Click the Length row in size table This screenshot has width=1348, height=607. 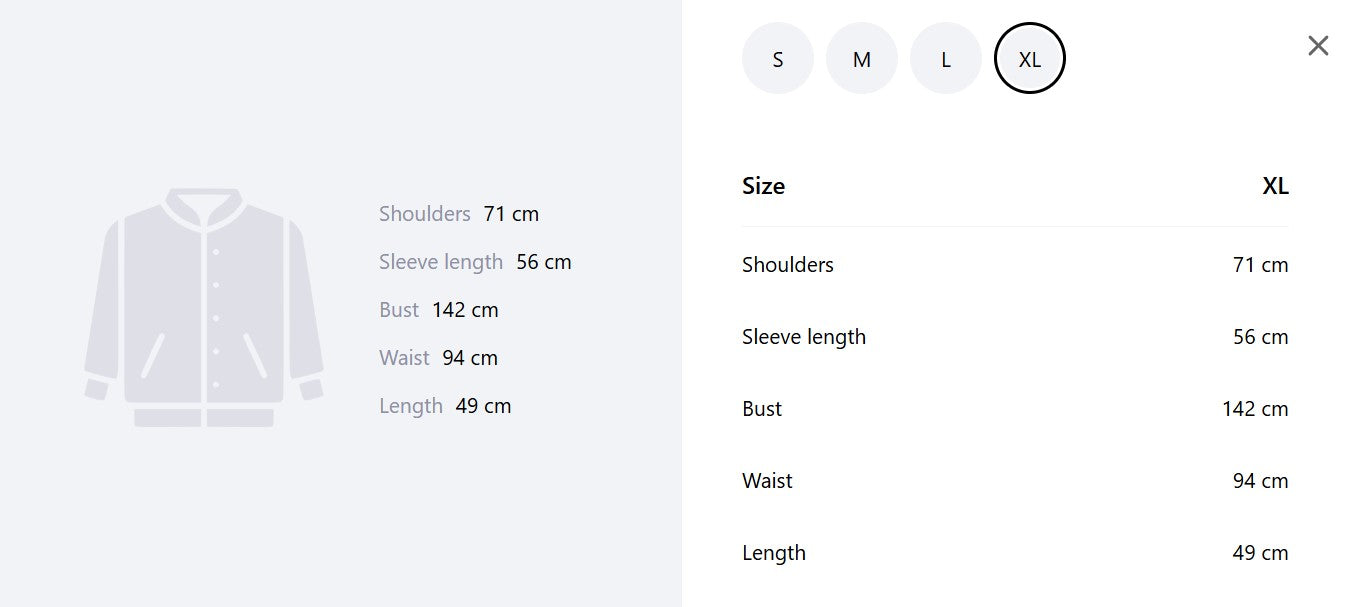click(1015, 553)
